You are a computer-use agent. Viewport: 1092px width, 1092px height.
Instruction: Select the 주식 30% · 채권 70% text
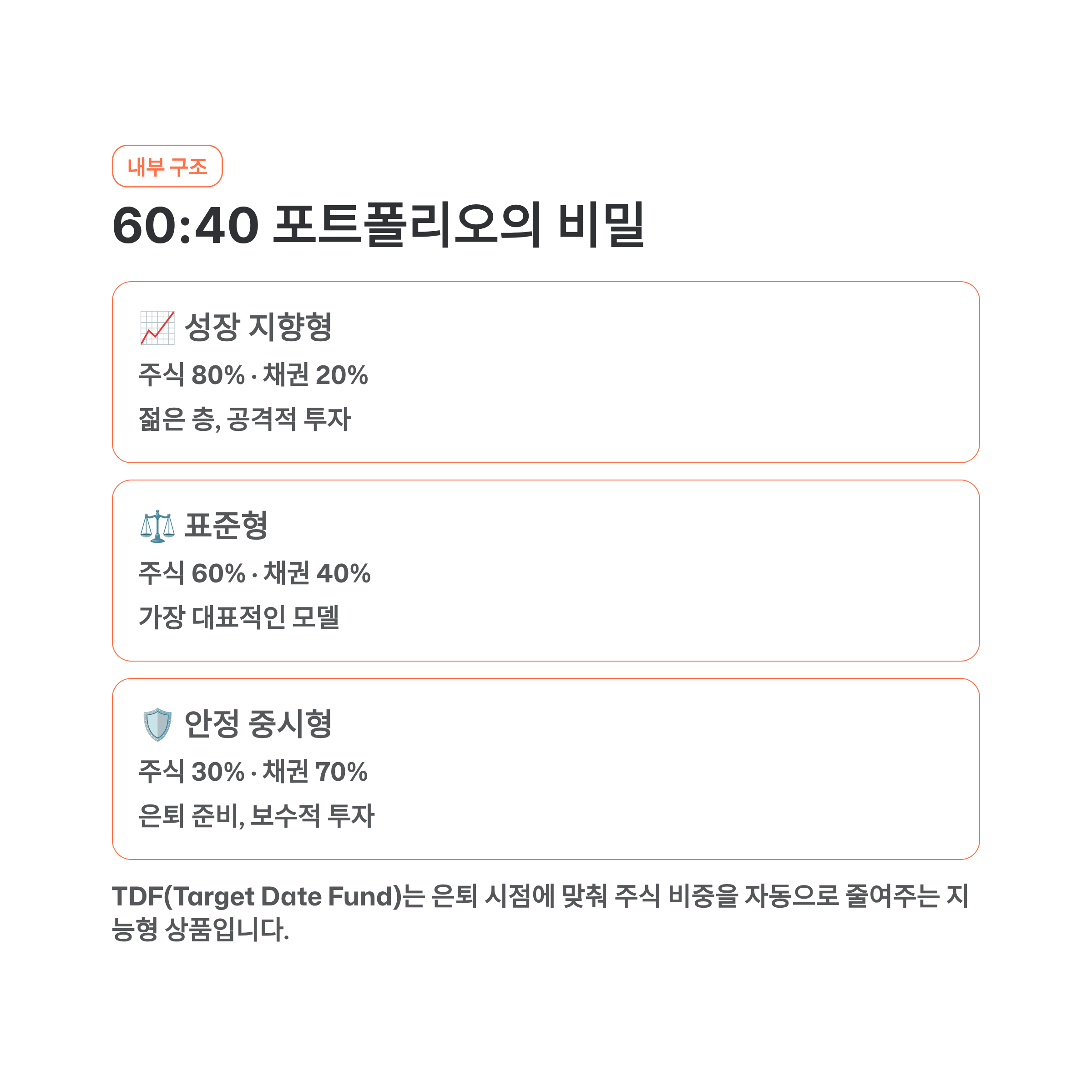point(253,772)
